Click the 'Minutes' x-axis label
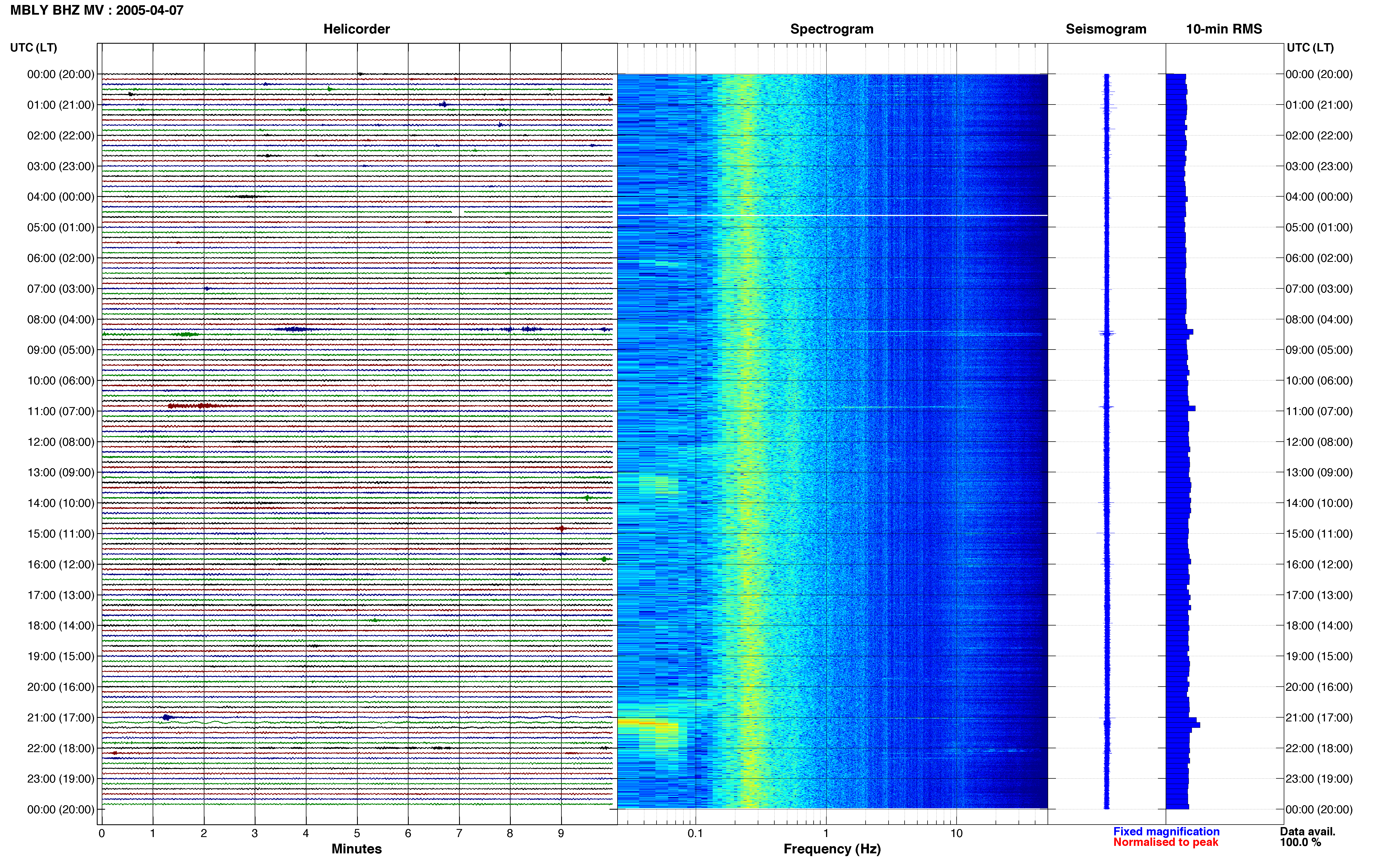The height and width of the screenshot is (868, 1388). pos(356,848)
